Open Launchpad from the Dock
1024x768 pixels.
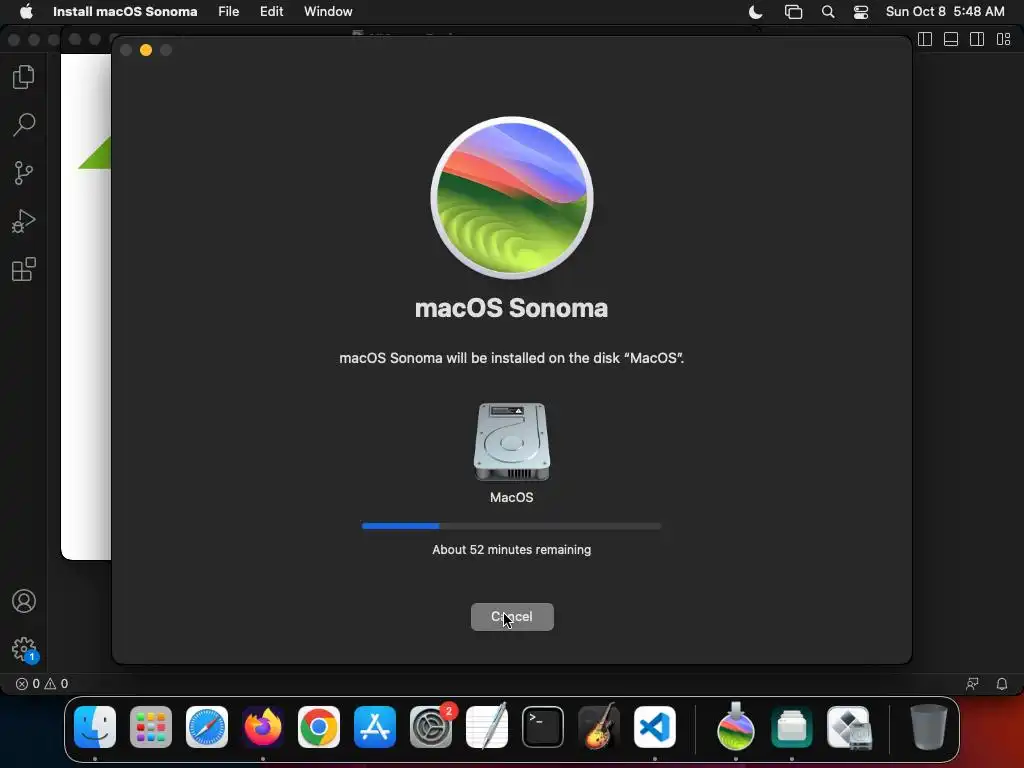click(x=151, y=727)
